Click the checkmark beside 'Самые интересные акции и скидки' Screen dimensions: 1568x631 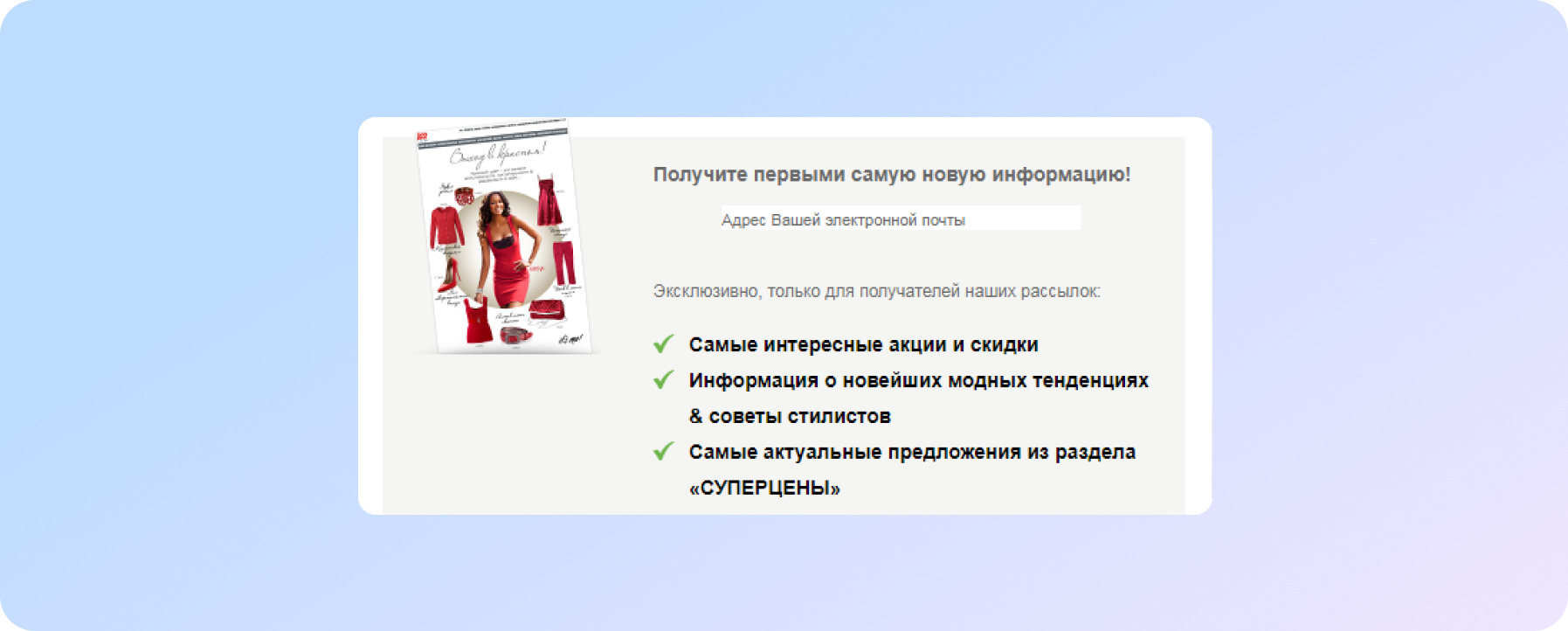664,344
